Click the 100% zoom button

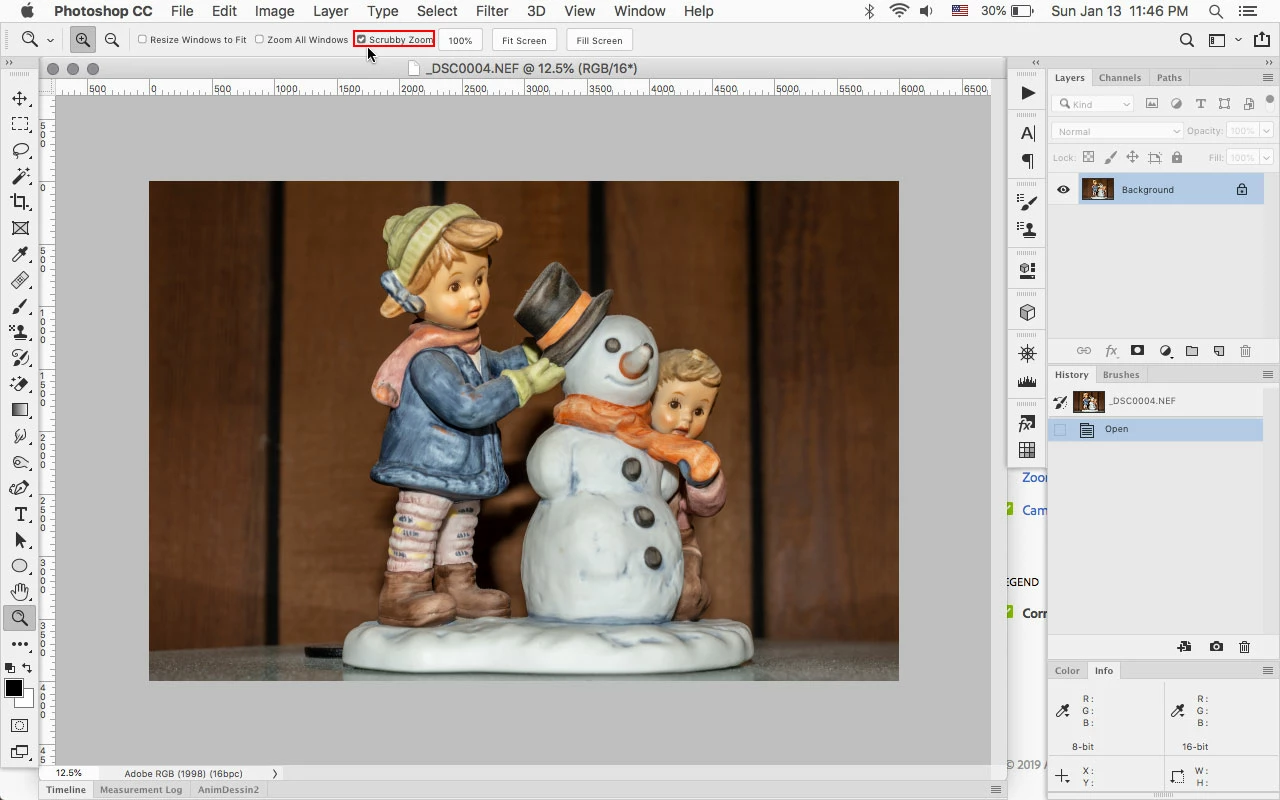[460, 40]
